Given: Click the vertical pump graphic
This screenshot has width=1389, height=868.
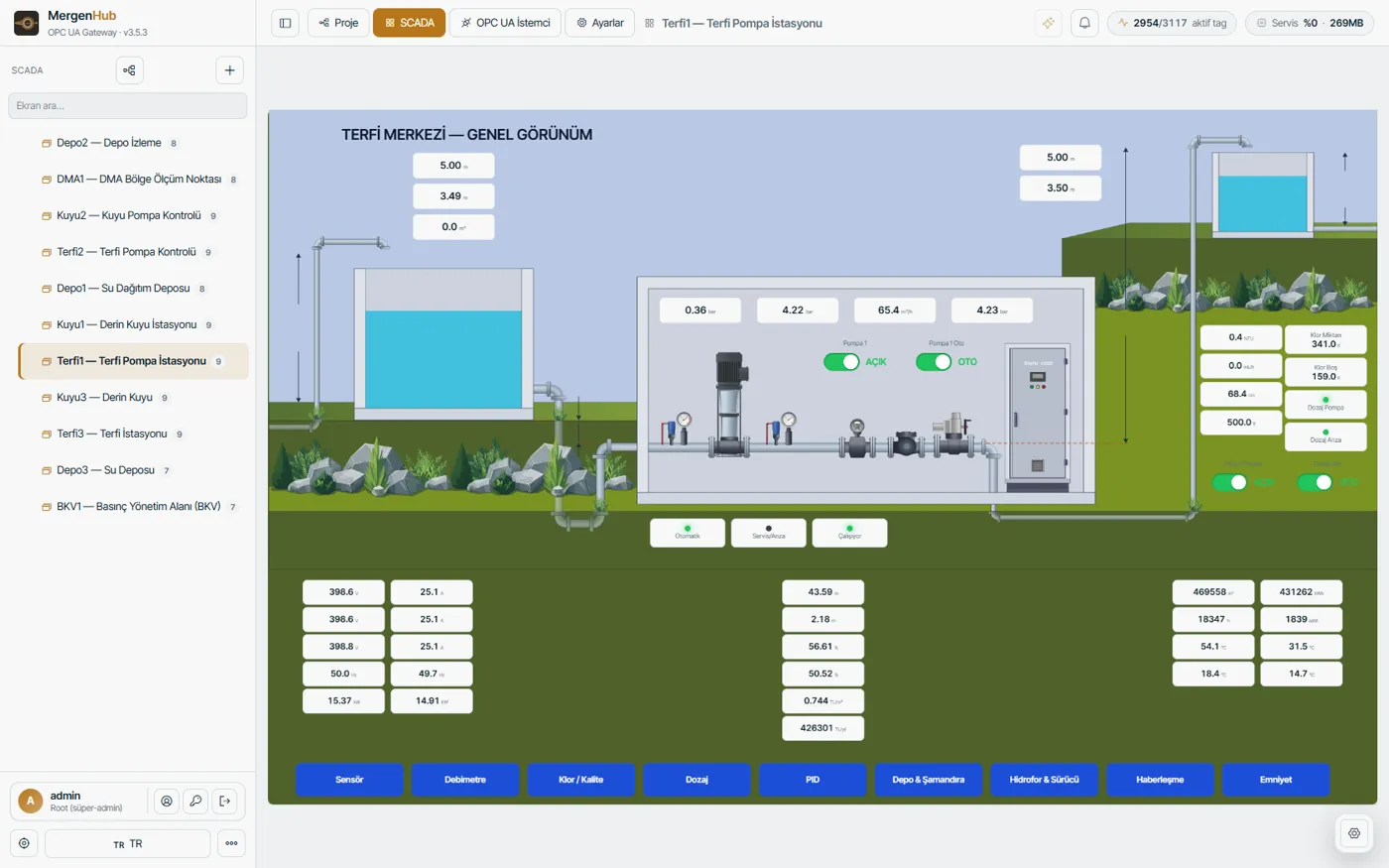Looking at the screenshot, I should (729, 404).
